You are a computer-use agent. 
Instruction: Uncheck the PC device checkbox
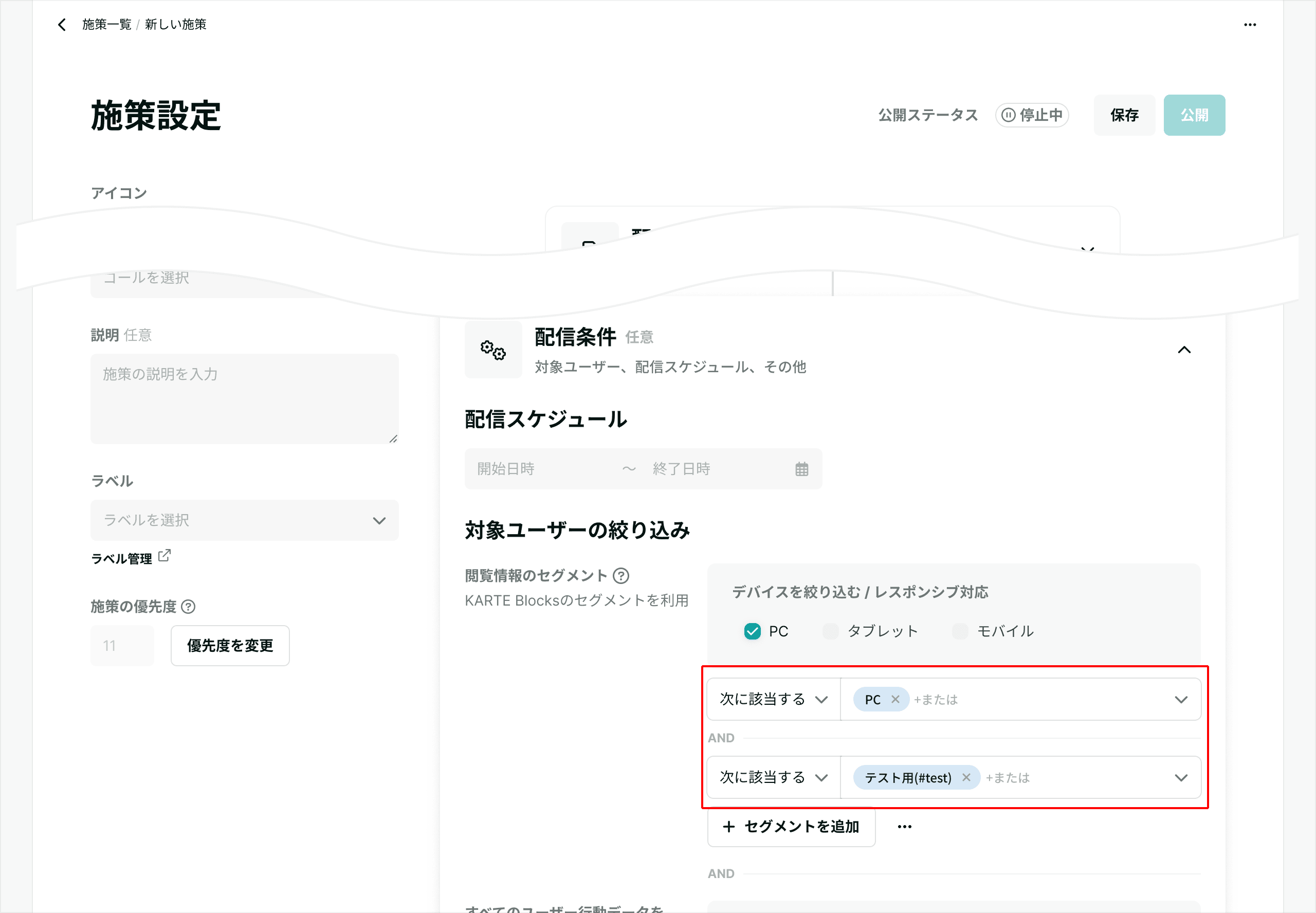(x=752, y=631)
